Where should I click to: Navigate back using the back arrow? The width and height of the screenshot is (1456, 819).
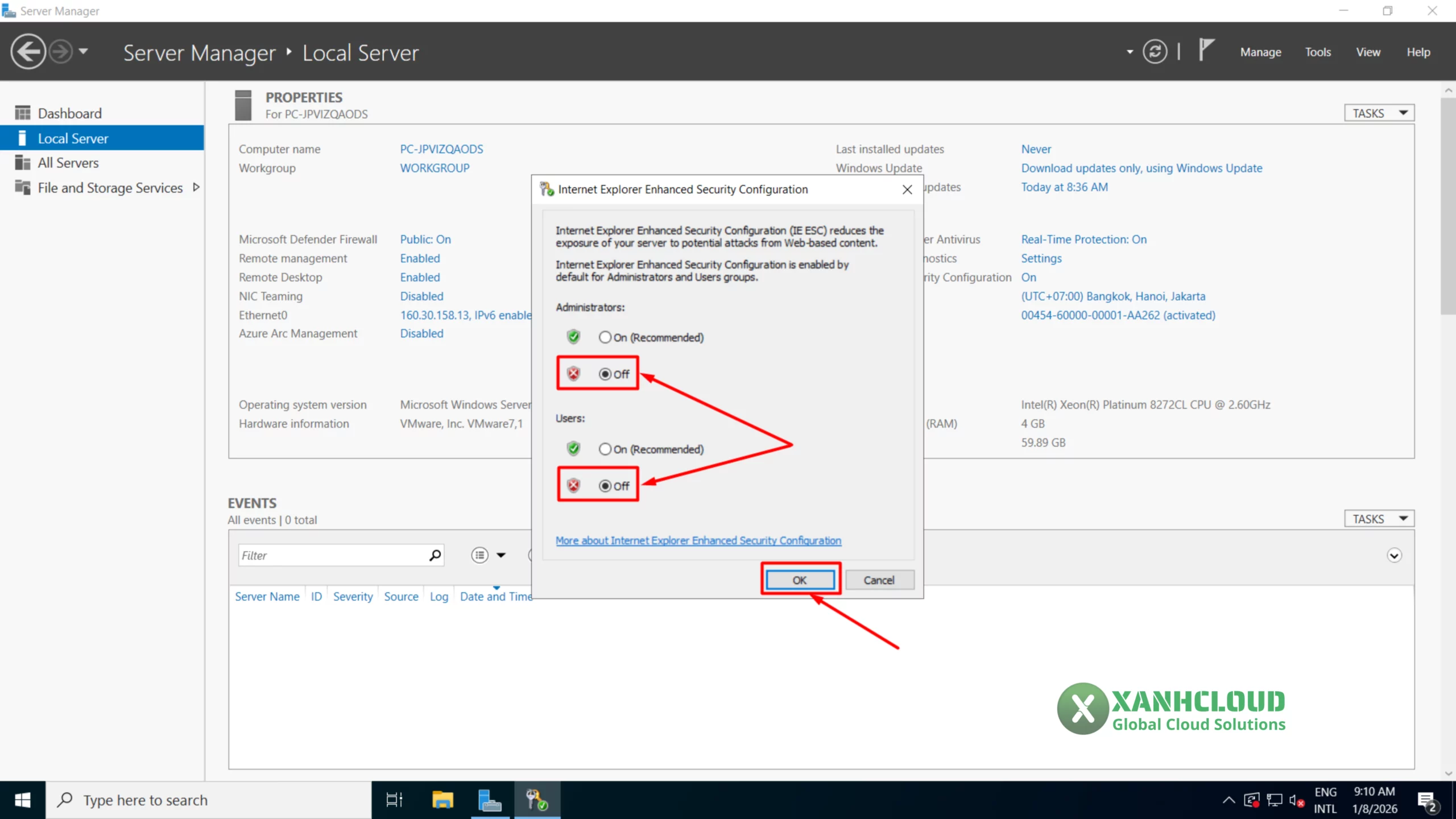pos(27,51)
